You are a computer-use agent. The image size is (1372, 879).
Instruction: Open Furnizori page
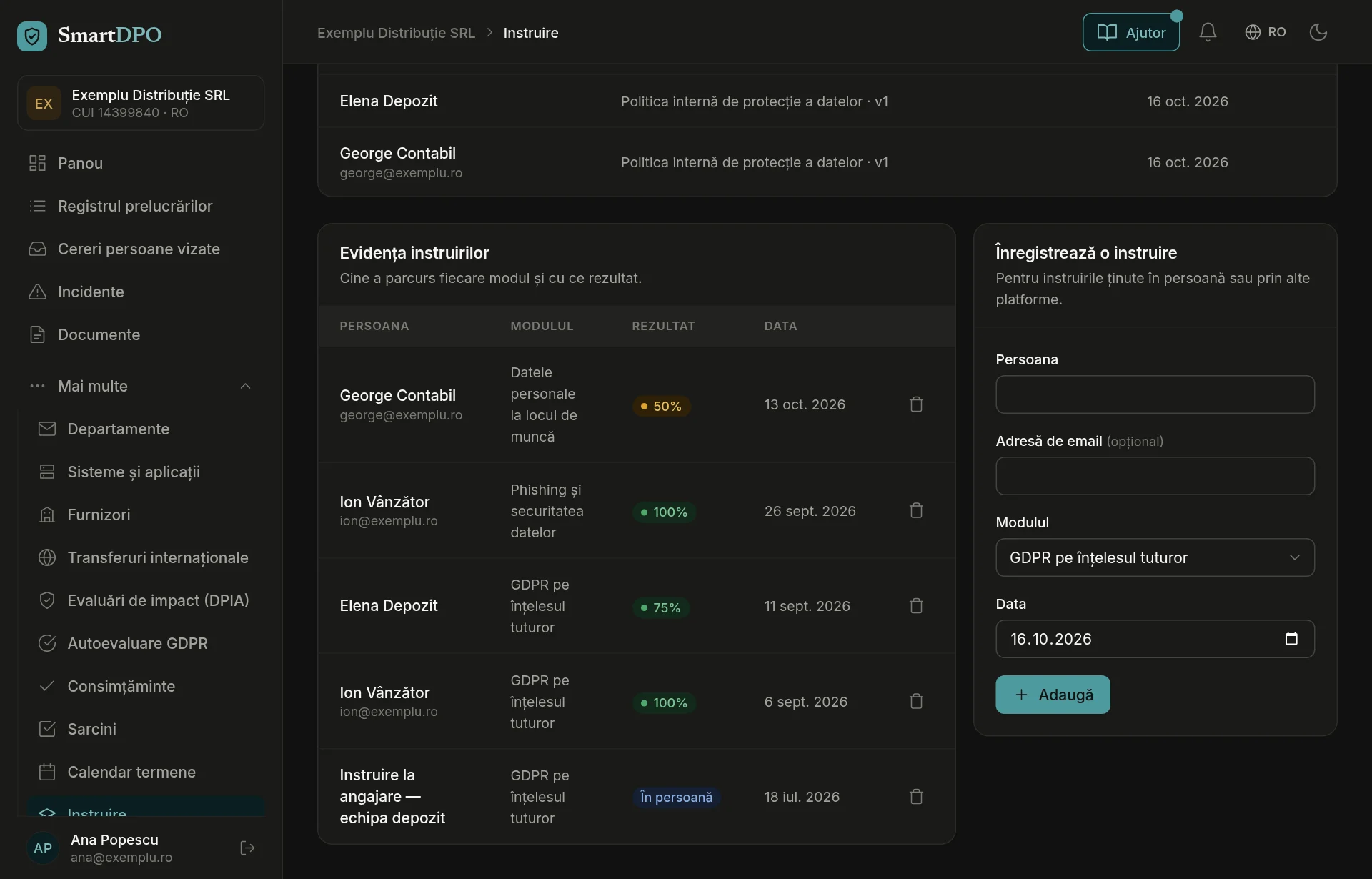click(146, 515)
